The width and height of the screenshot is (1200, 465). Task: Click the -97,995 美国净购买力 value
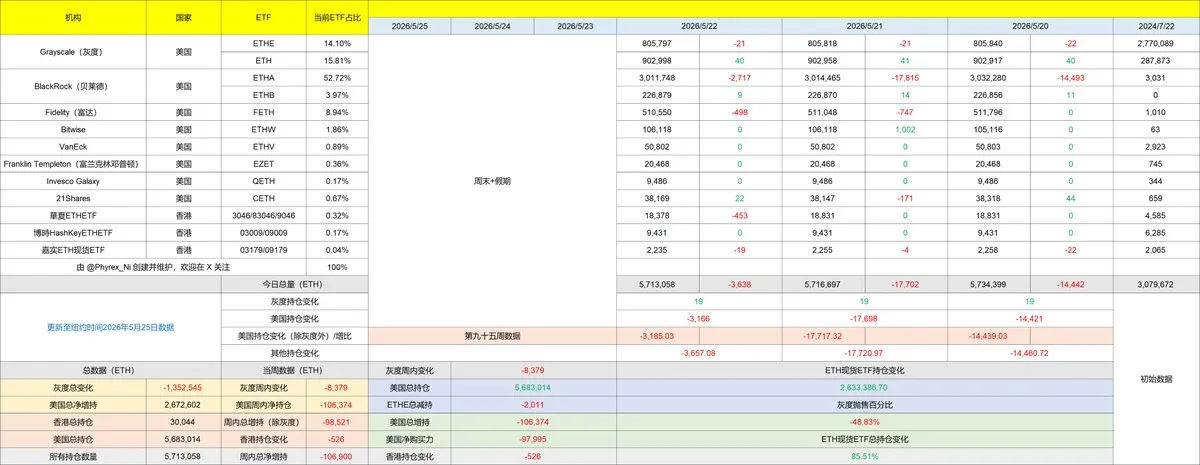click(x=533, y=438)
